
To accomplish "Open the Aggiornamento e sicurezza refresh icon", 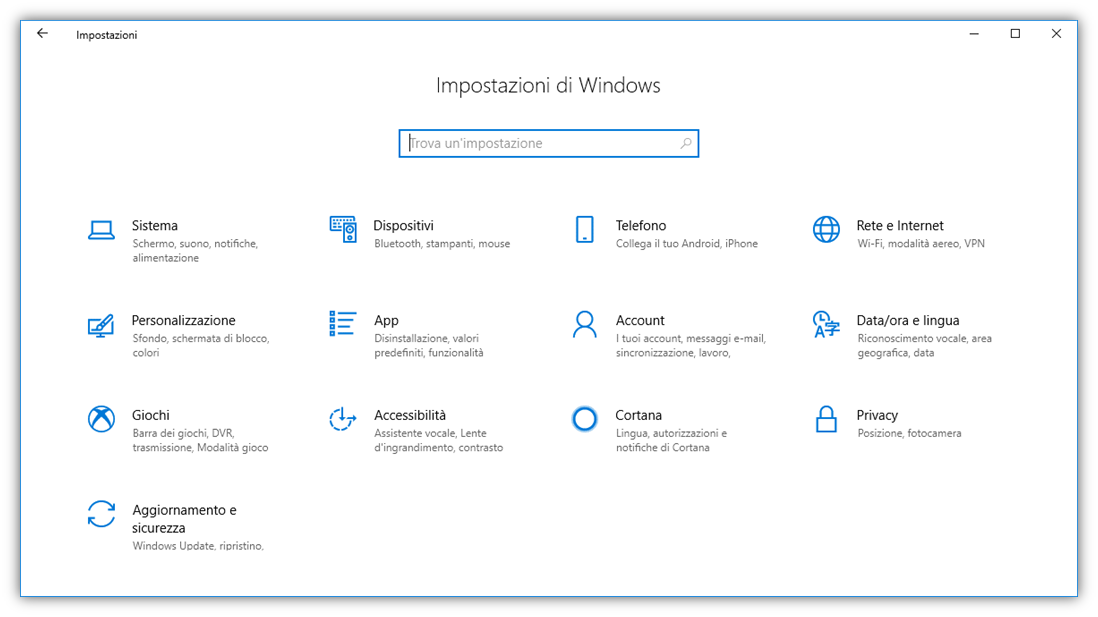I will [x=102, y=514].
